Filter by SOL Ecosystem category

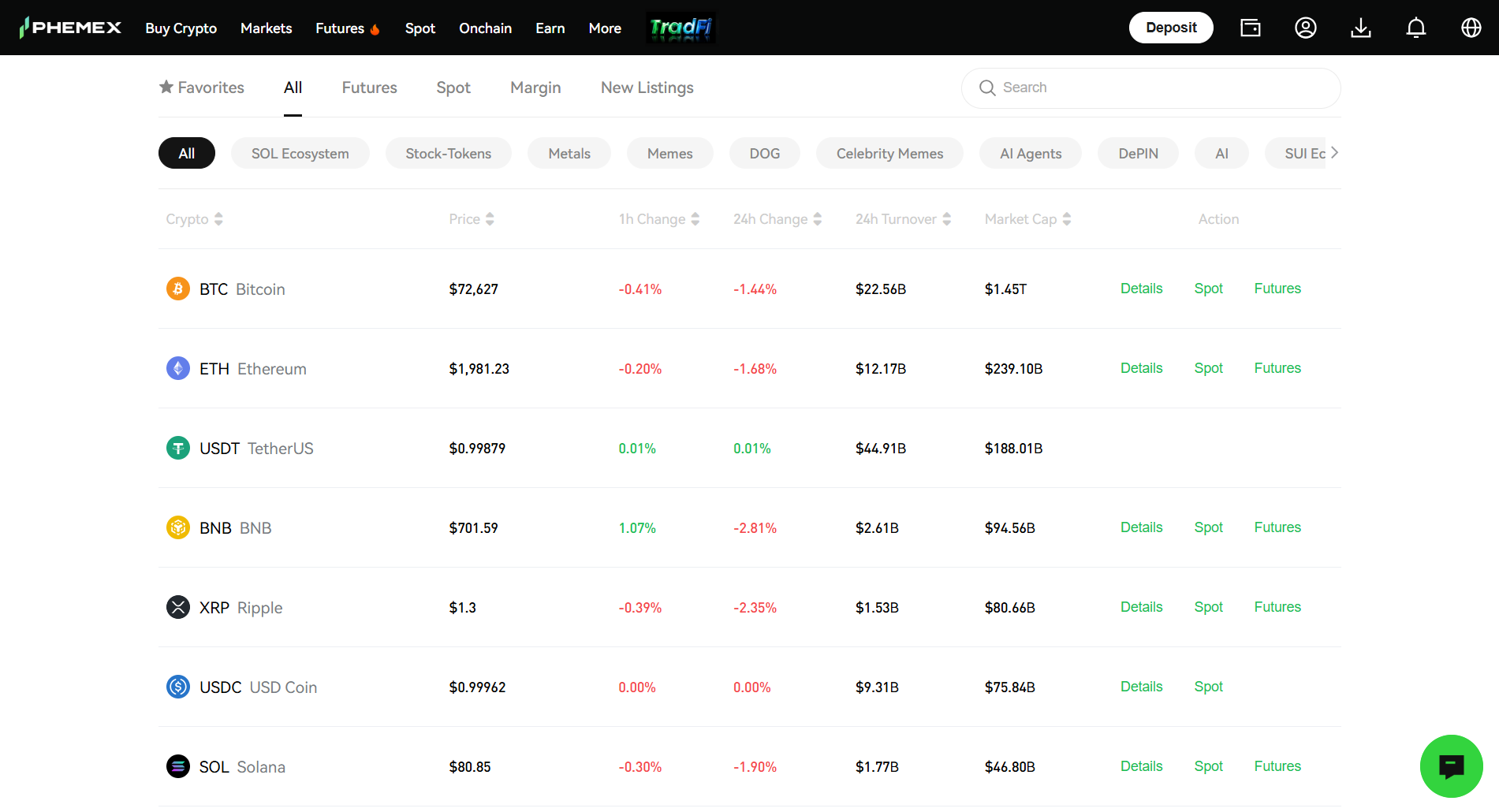tap(300, 153)
